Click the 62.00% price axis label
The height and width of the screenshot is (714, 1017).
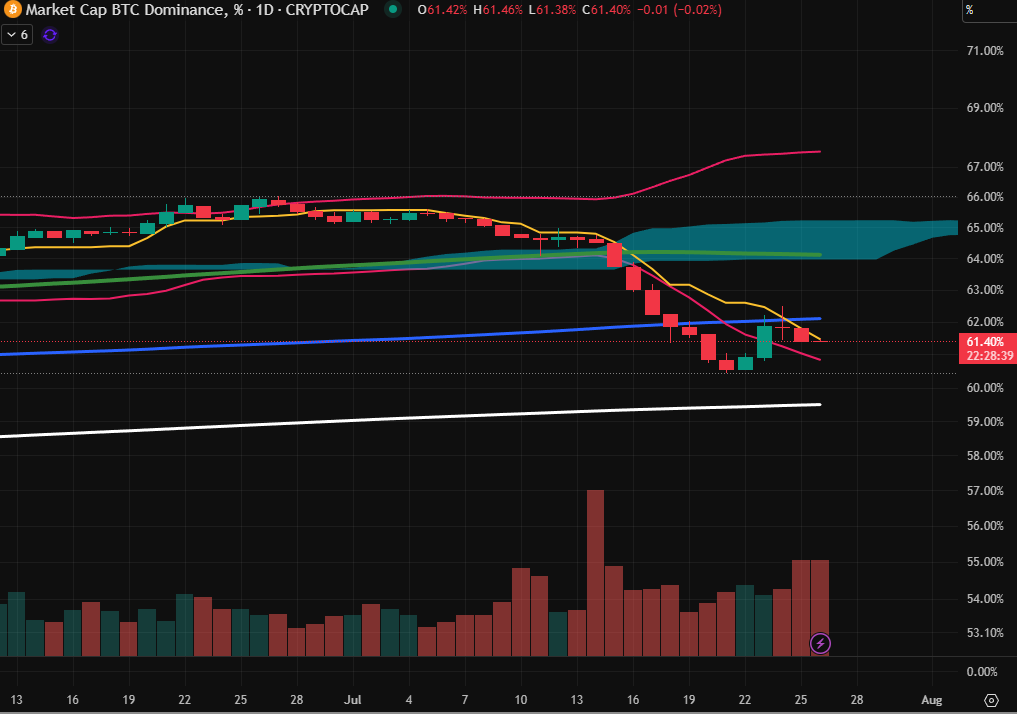pos(985,322)
